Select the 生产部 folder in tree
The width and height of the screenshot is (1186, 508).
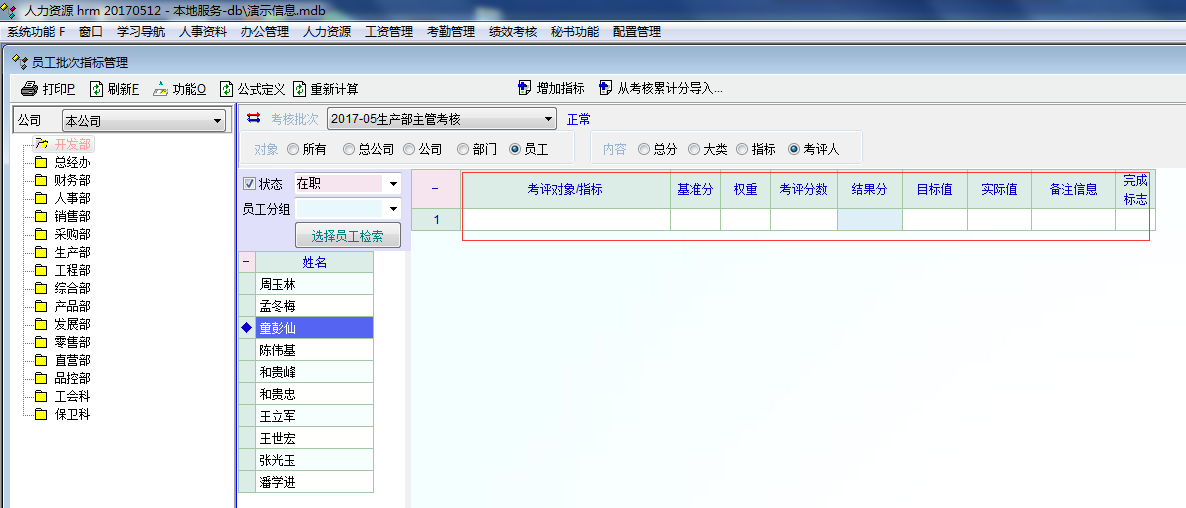click(72, 252)
